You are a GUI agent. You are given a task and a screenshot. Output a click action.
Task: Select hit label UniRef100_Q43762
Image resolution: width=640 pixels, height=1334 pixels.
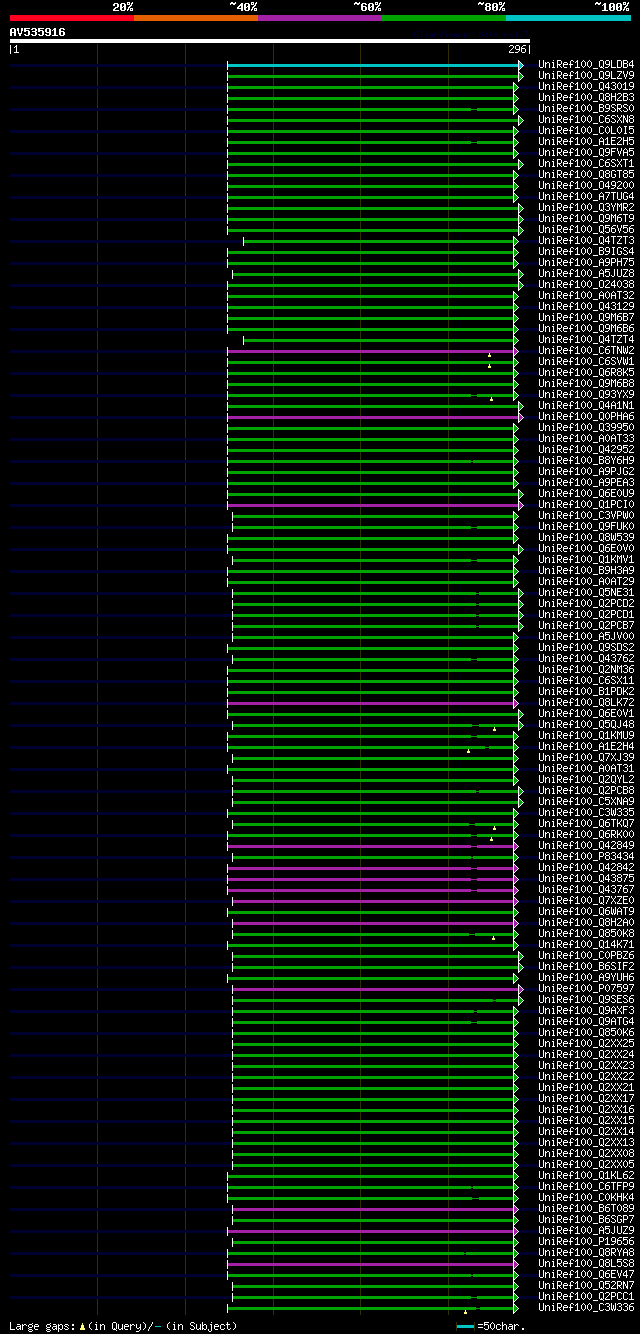pos(586,659)
